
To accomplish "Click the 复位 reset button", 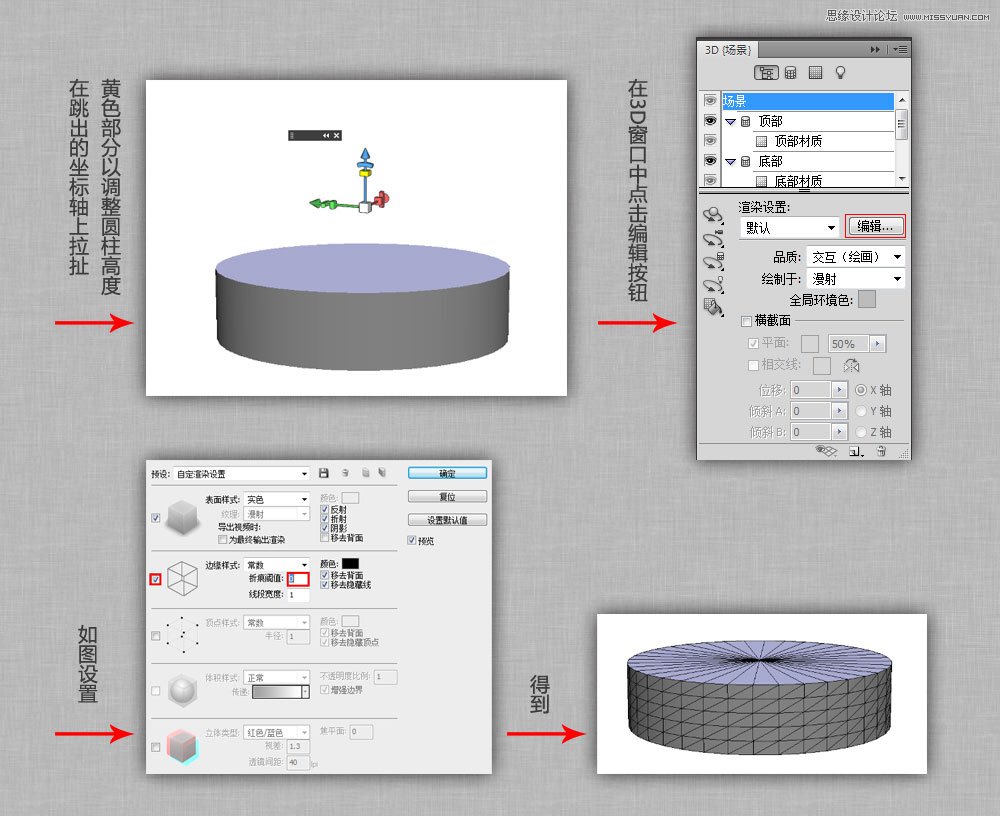I will pos(447,496).
